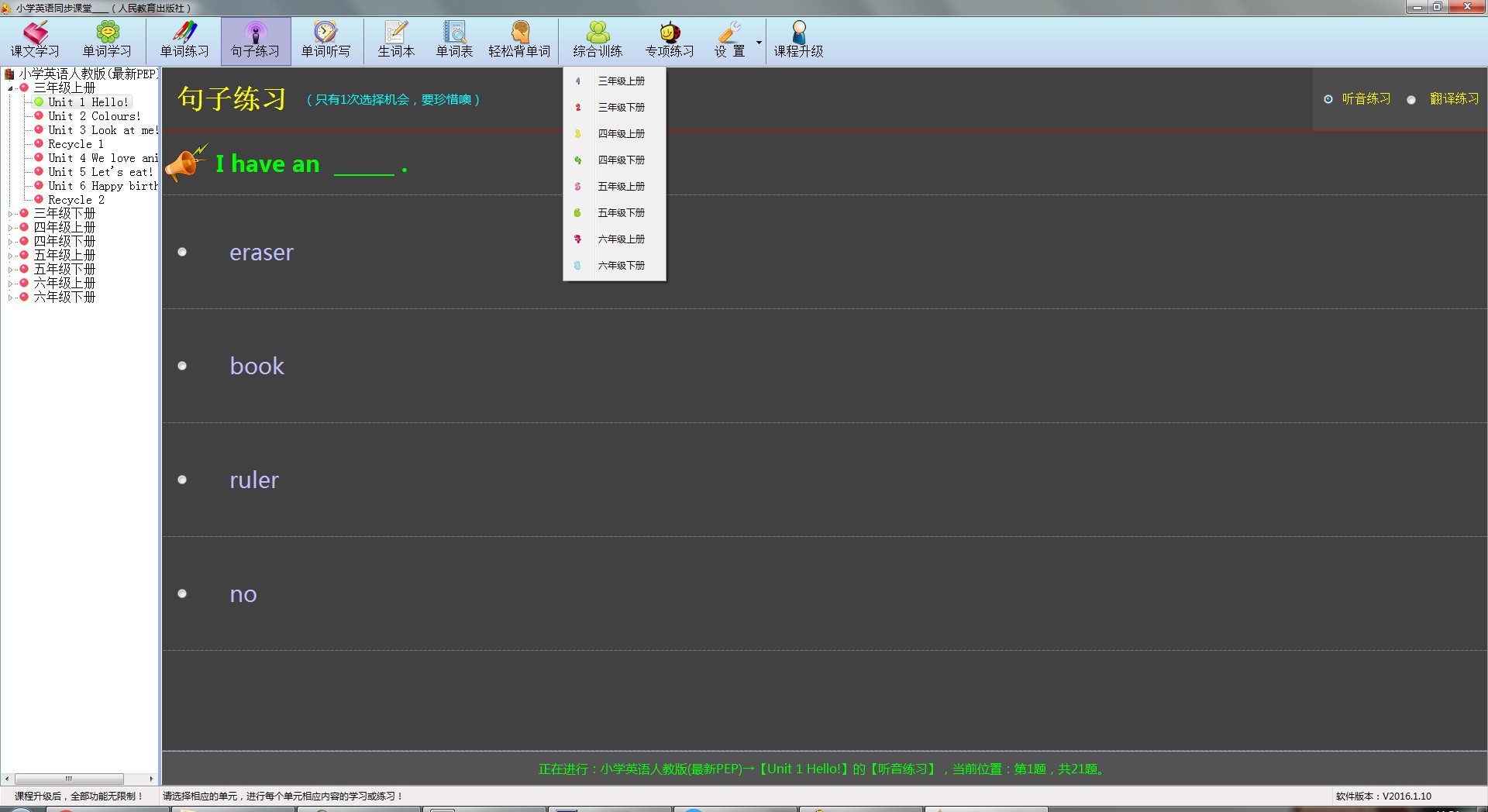
Task: Expand the 三年级下册 tree node
Action: 10,214
